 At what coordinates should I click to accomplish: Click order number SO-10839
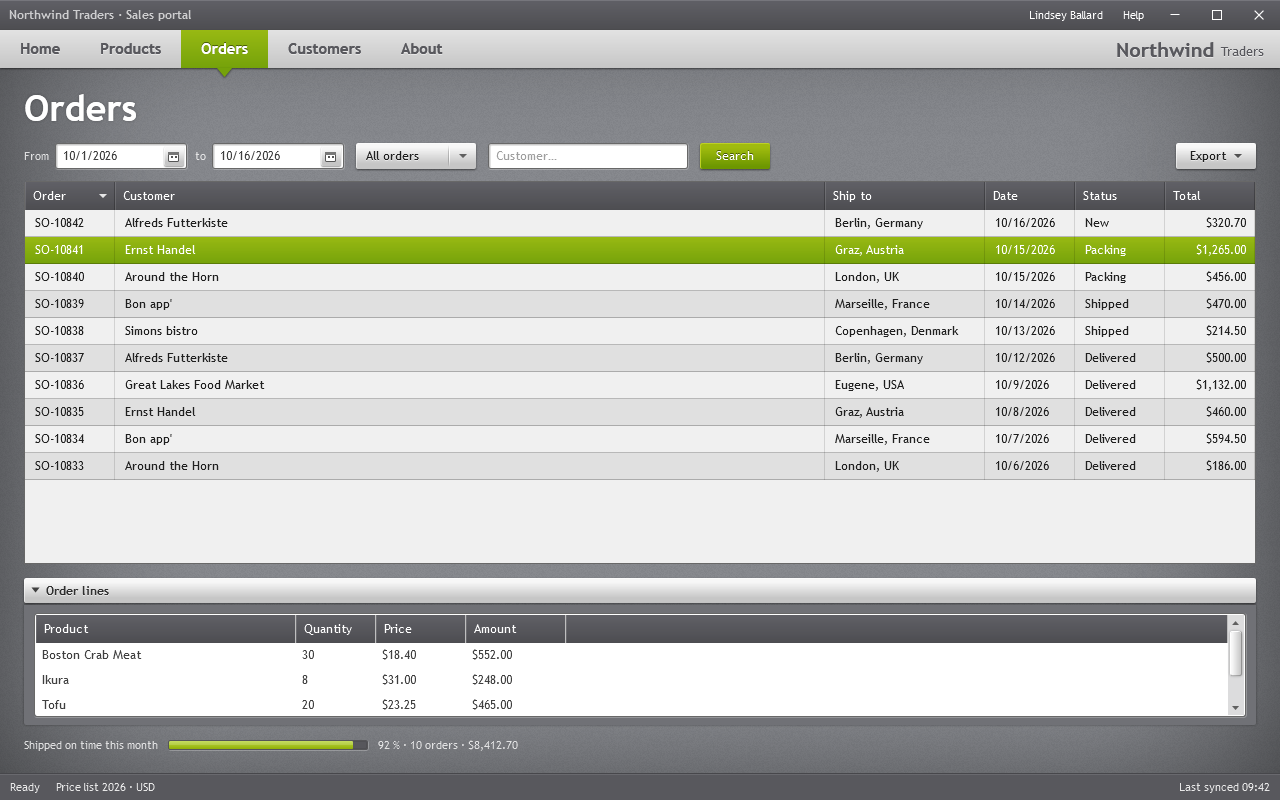59,304
